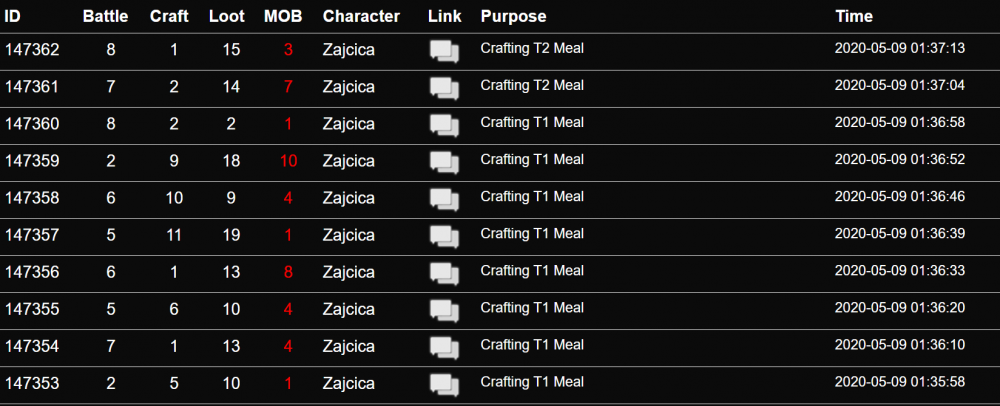Viewport: 1000px width, 406px height.
Task: Select roll ID 147362
Action: click(32, 50)
